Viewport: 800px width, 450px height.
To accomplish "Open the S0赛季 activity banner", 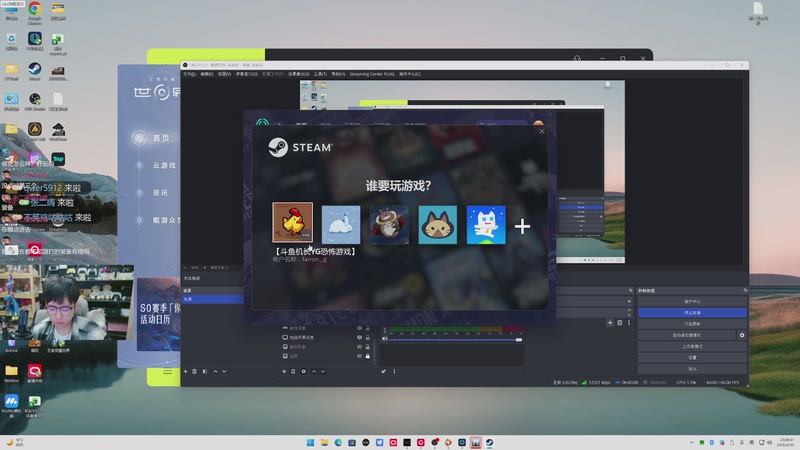I will [159, 314].
